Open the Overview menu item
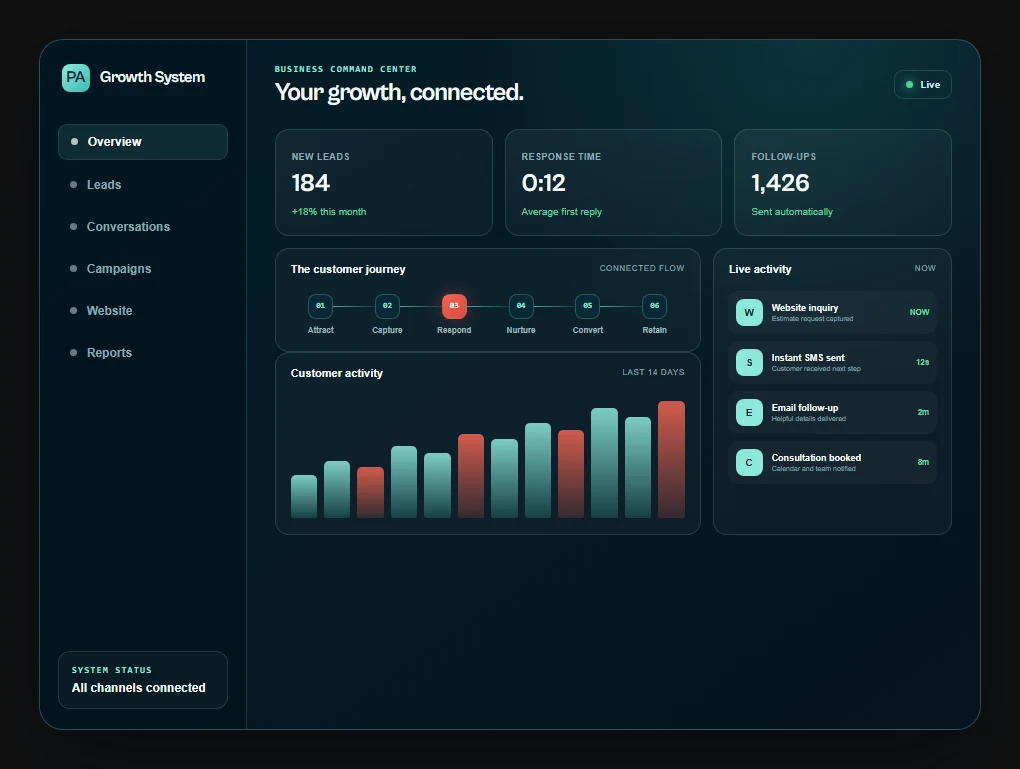 (x=142, y=142)
